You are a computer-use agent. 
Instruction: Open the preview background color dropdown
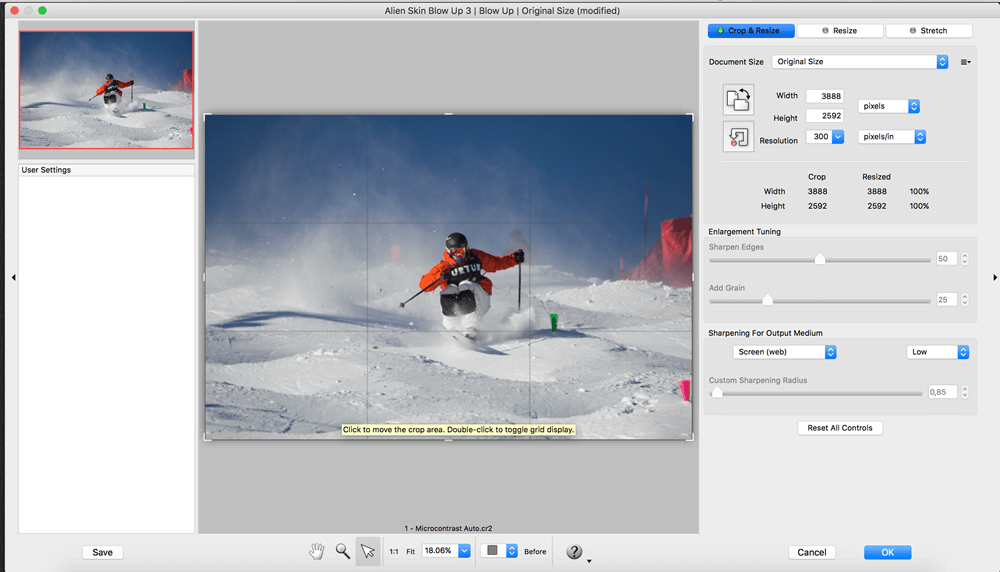[498, 550]
